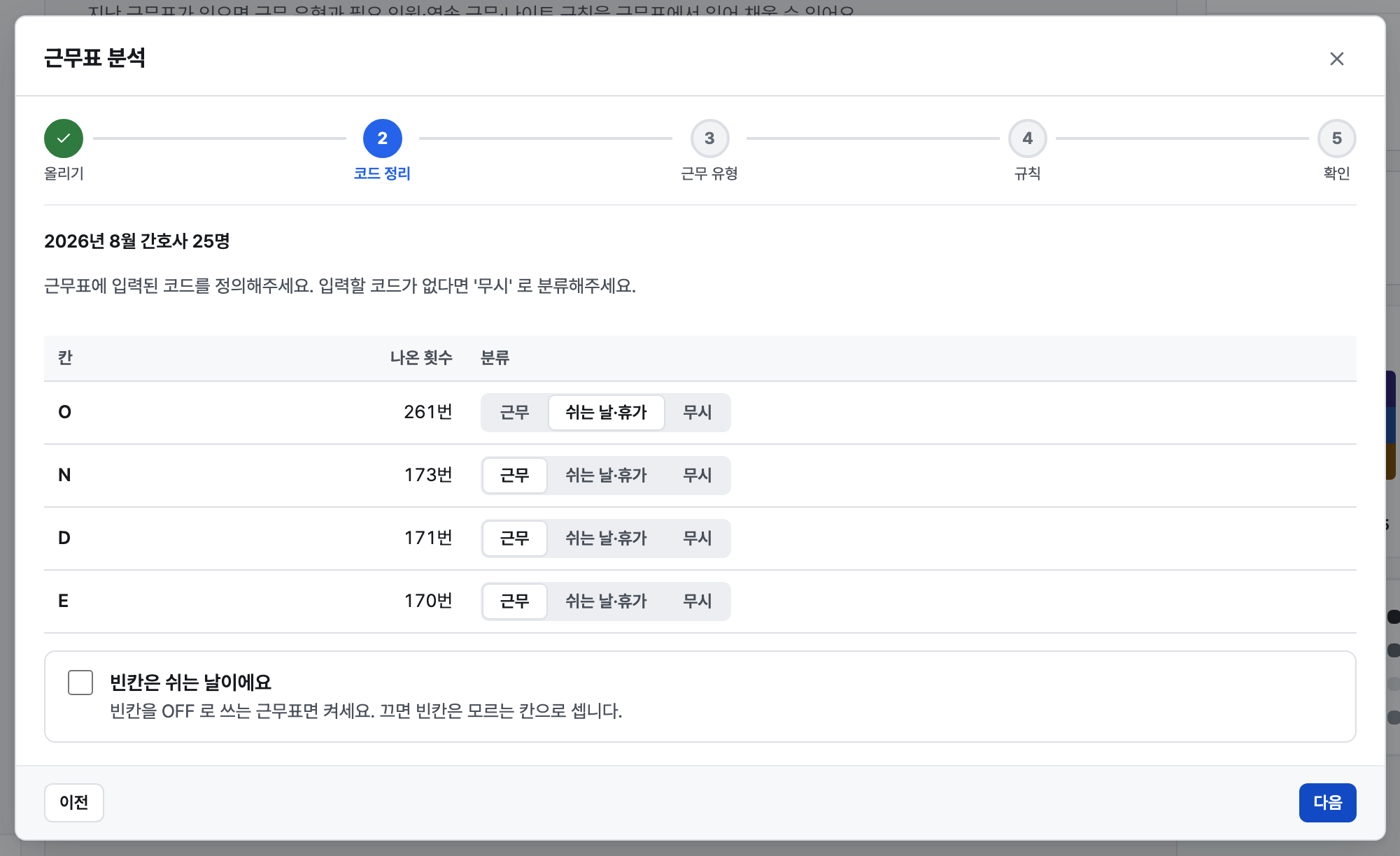The image size is (1400, 856).
Task: Select 근무 for code D
Action: click(515, 538)
